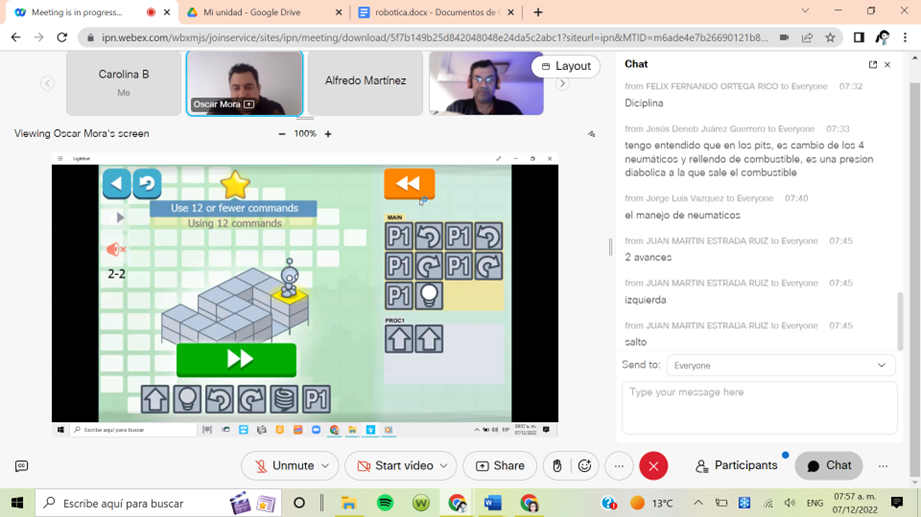
Task: Select Alfredo Martínez's participant tile
Action: point(365,83)
